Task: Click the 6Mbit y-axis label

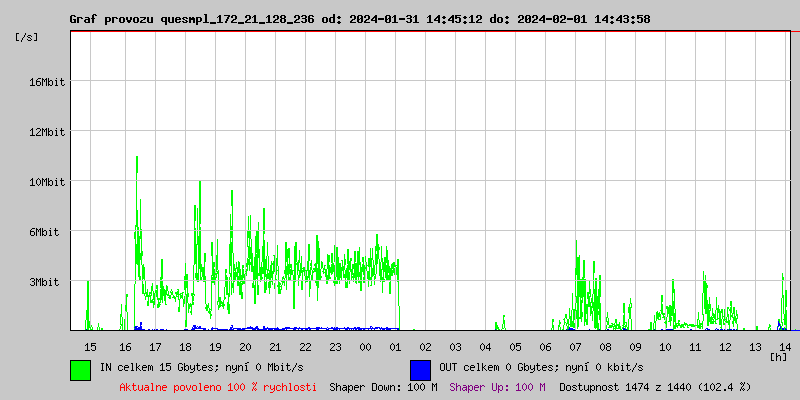Action: (46, 232)
